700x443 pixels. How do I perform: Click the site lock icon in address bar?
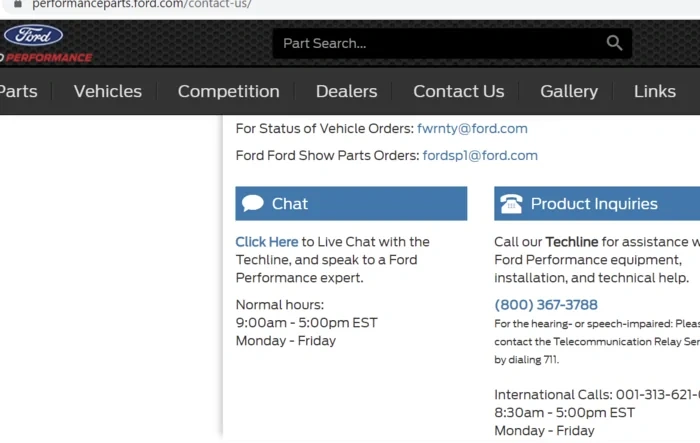point(17,4)
